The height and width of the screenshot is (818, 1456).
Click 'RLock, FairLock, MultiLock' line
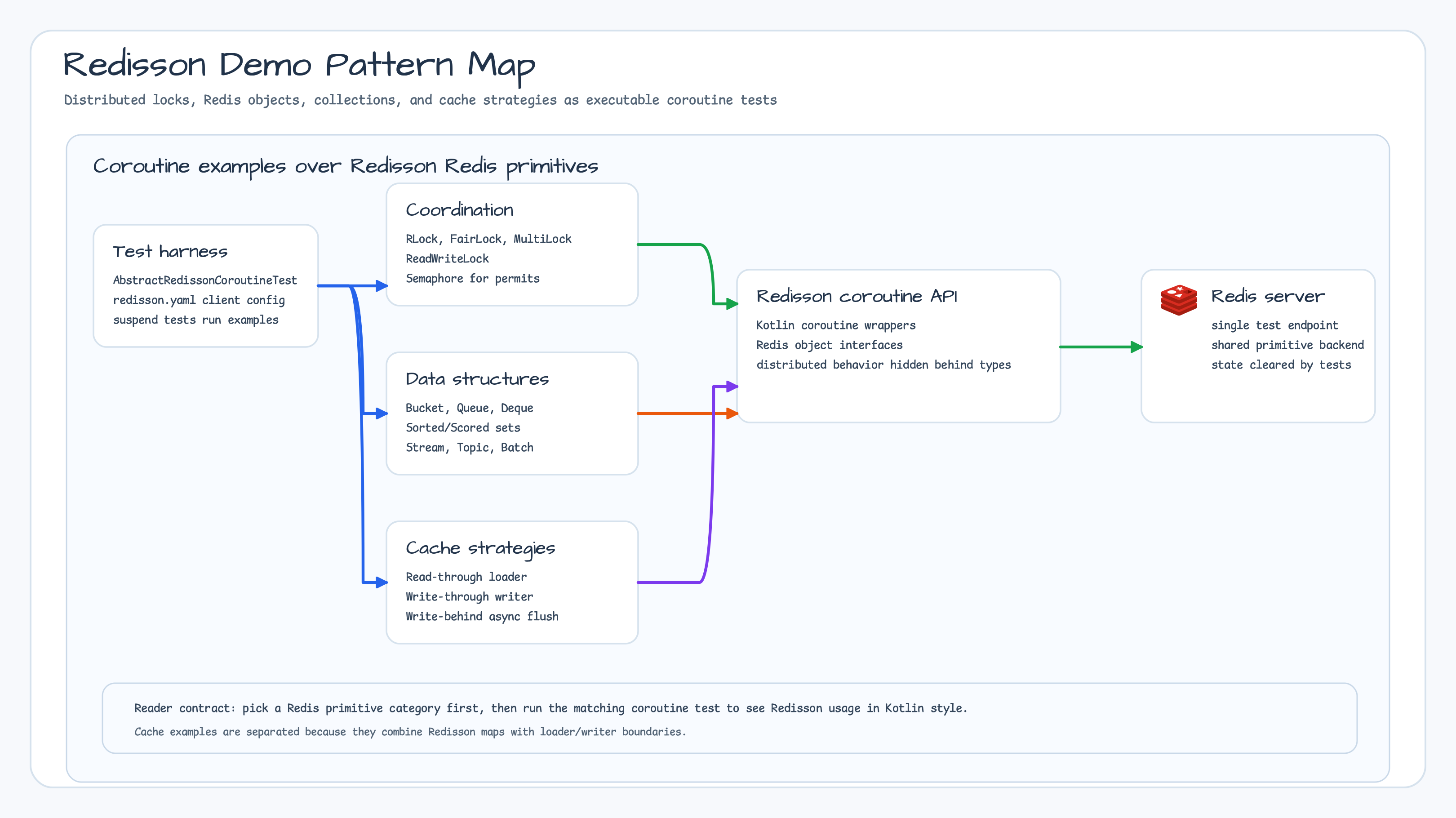coord(488,239)
